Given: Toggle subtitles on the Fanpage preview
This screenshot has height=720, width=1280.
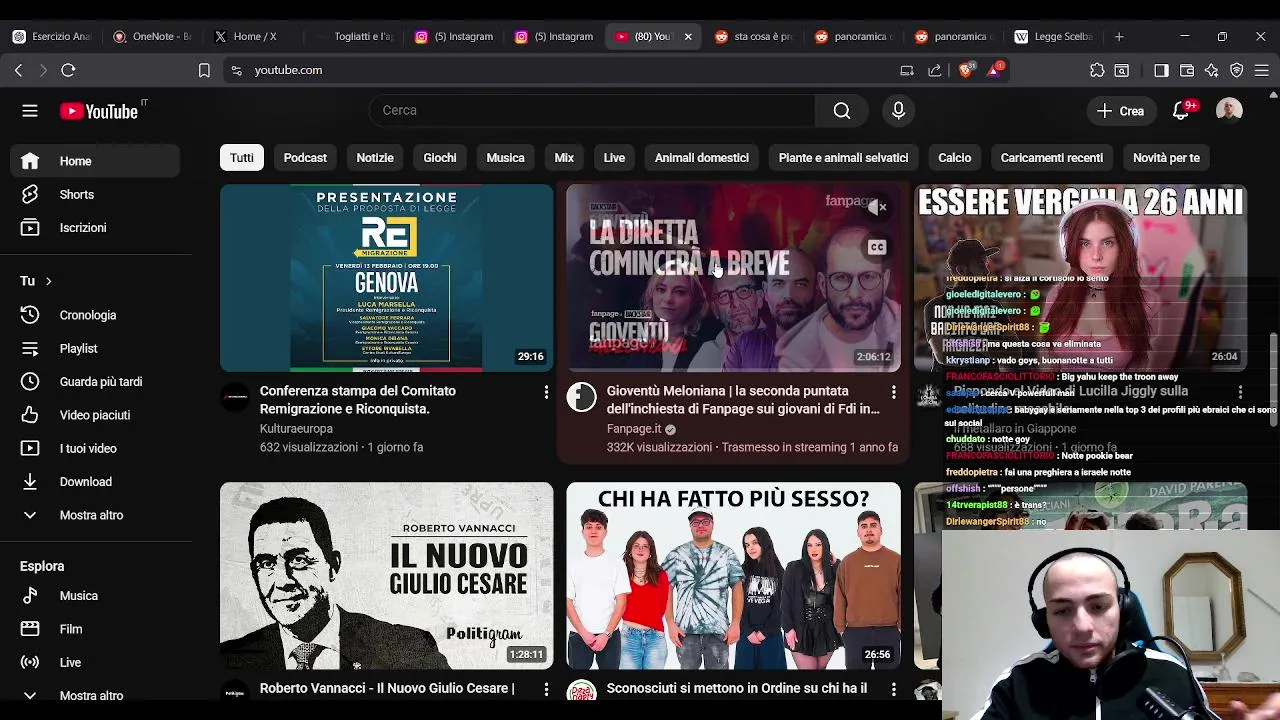Looking at the screenshot, I should coord(877,247).
